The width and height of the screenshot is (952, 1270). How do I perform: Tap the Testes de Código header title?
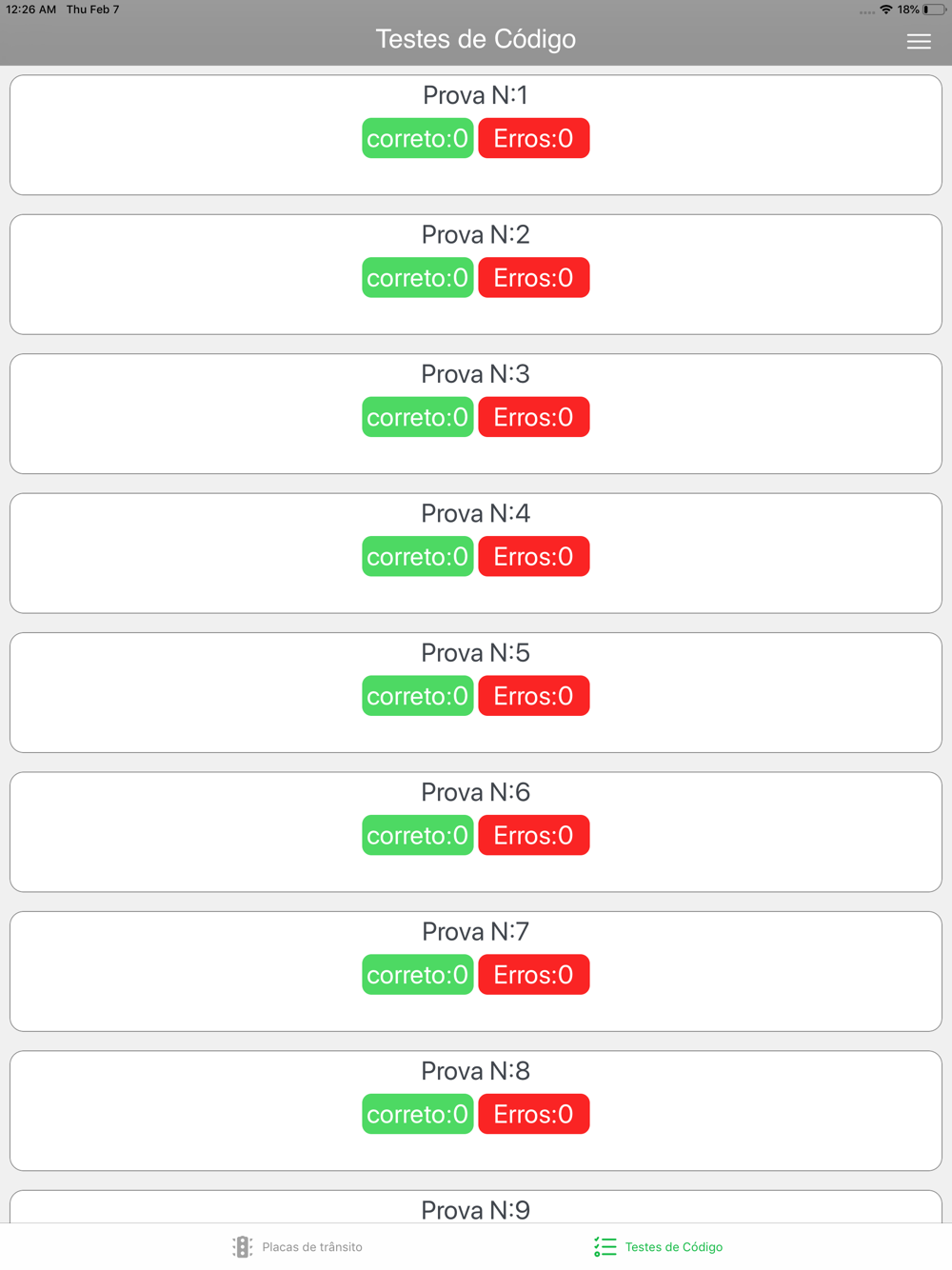476,39
